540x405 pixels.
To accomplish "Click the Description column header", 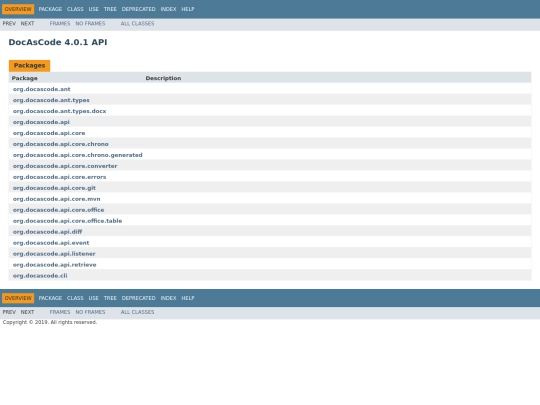I will pos(163,78).
